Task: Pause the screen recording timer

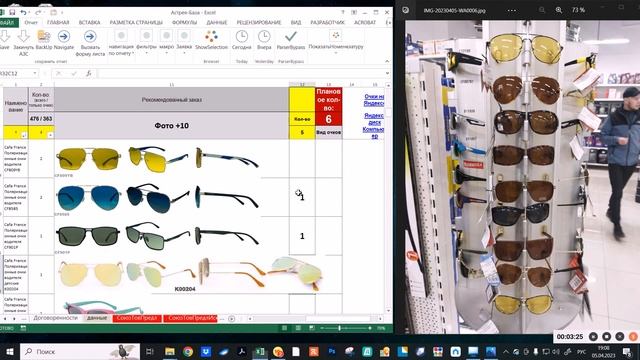Action: pyautogui.click(x=593, y=336)
